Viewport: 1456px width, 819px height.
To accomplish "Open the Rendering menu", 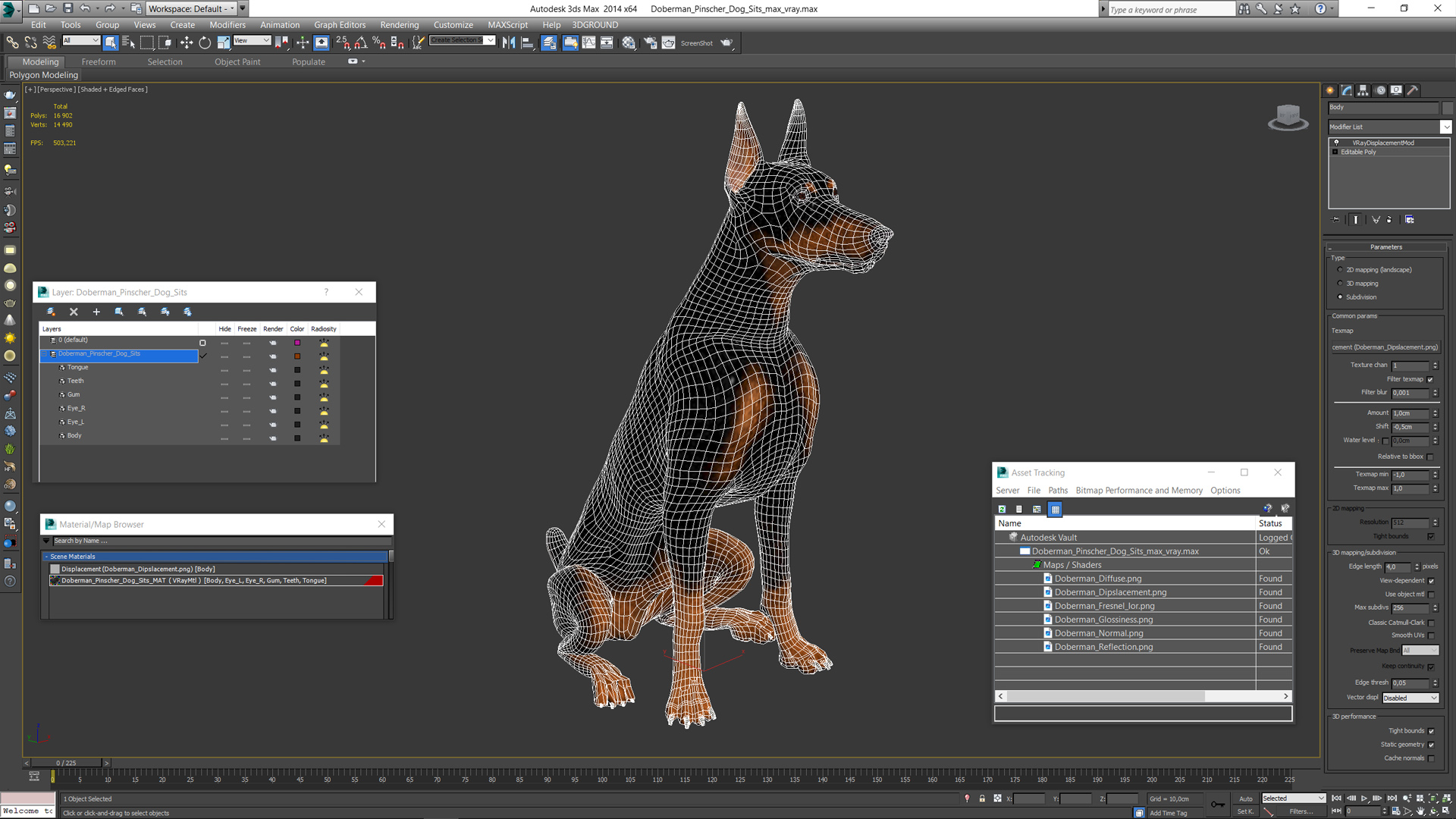I will (400, 24).
